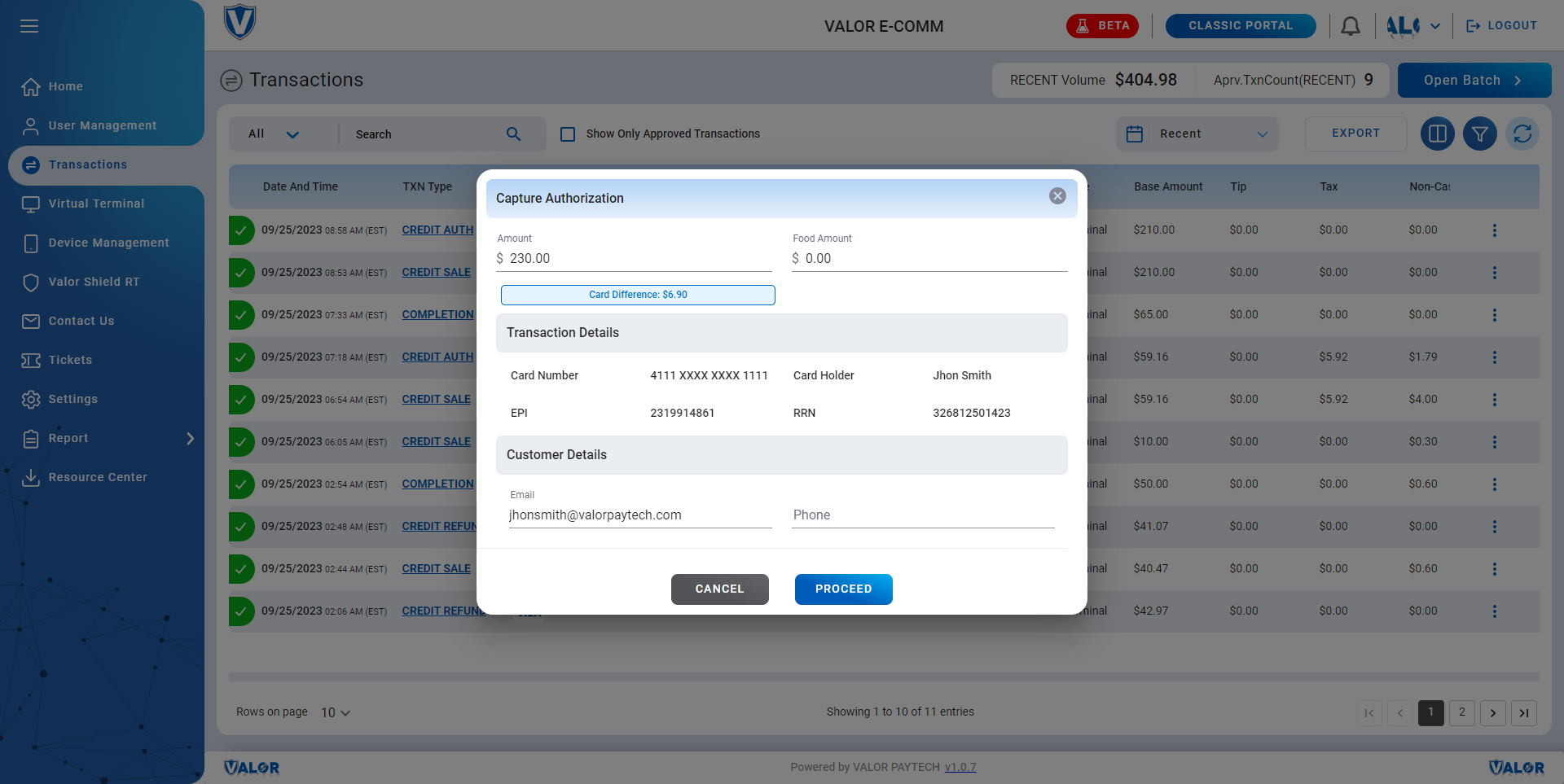Click the EXPORT button

(1355, 134)
